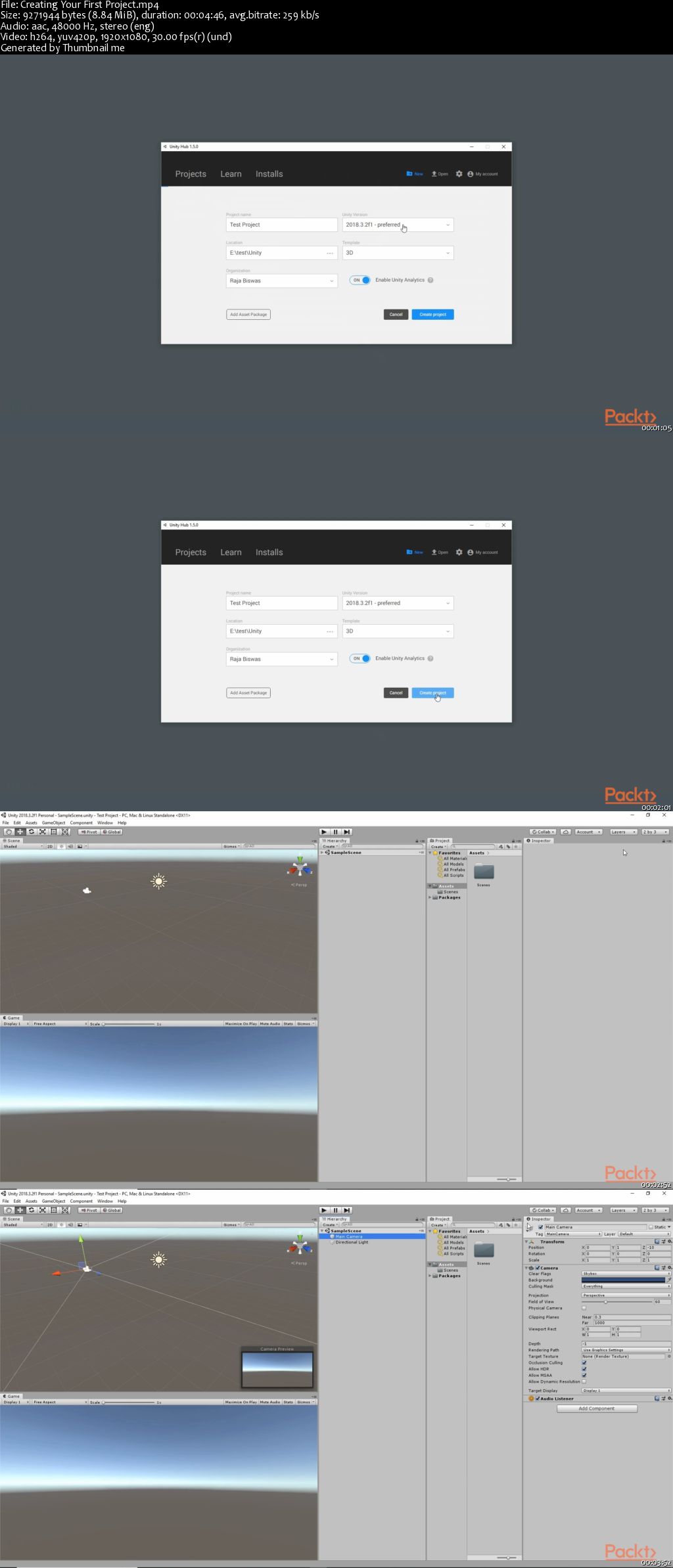Open the Organization dropdown in the 00:01:05 frame
The width and height of the screenshot is (673, 1568).
click(x=281, y=280)
